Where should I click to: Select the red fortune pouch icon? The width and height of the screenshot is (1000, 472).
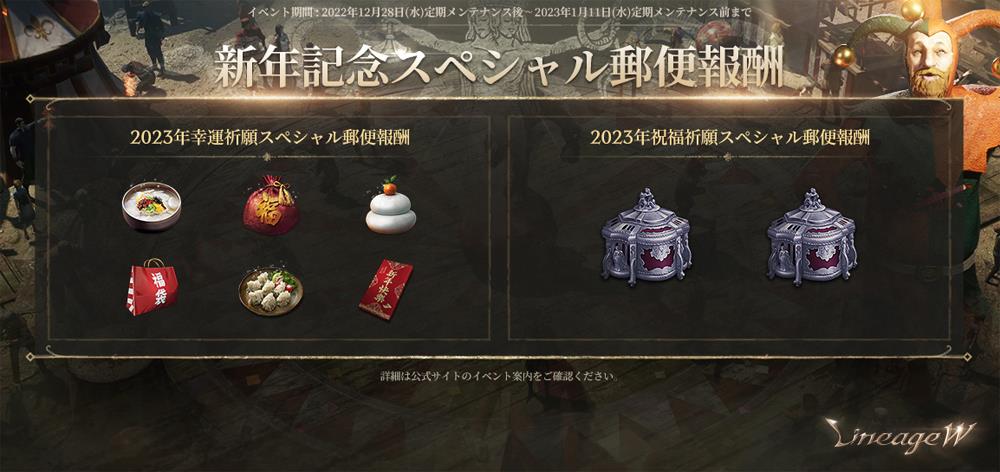[x=271, y=205]
